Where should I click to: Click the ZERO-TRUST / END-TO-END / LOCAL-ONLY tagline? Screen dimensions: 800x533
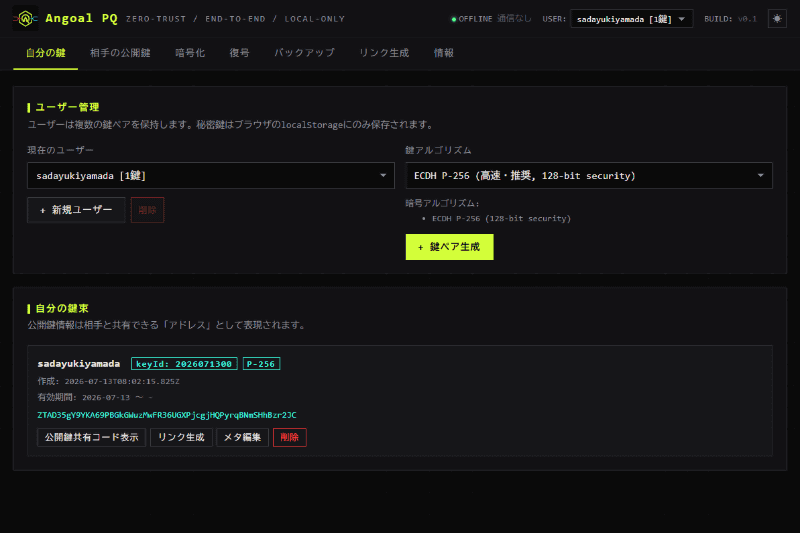pyautogui.click(x=235, y=19)
